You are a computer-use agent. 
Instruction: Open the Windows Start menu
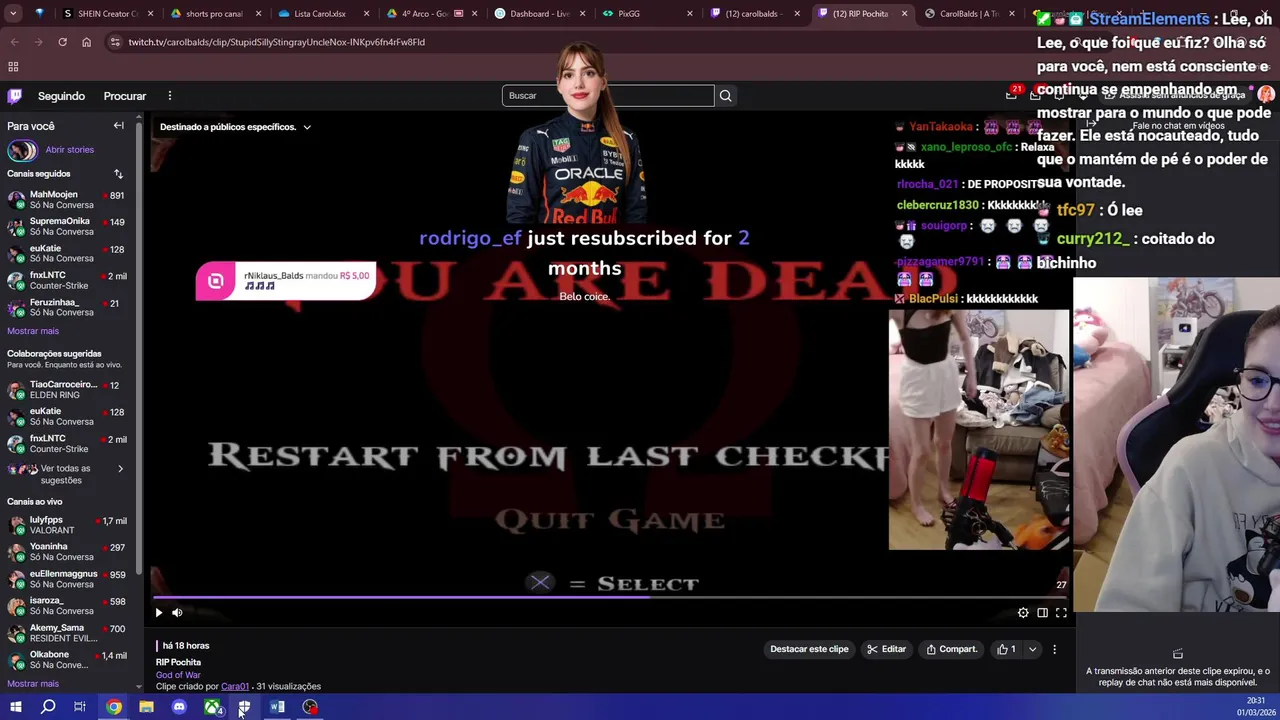15,707
